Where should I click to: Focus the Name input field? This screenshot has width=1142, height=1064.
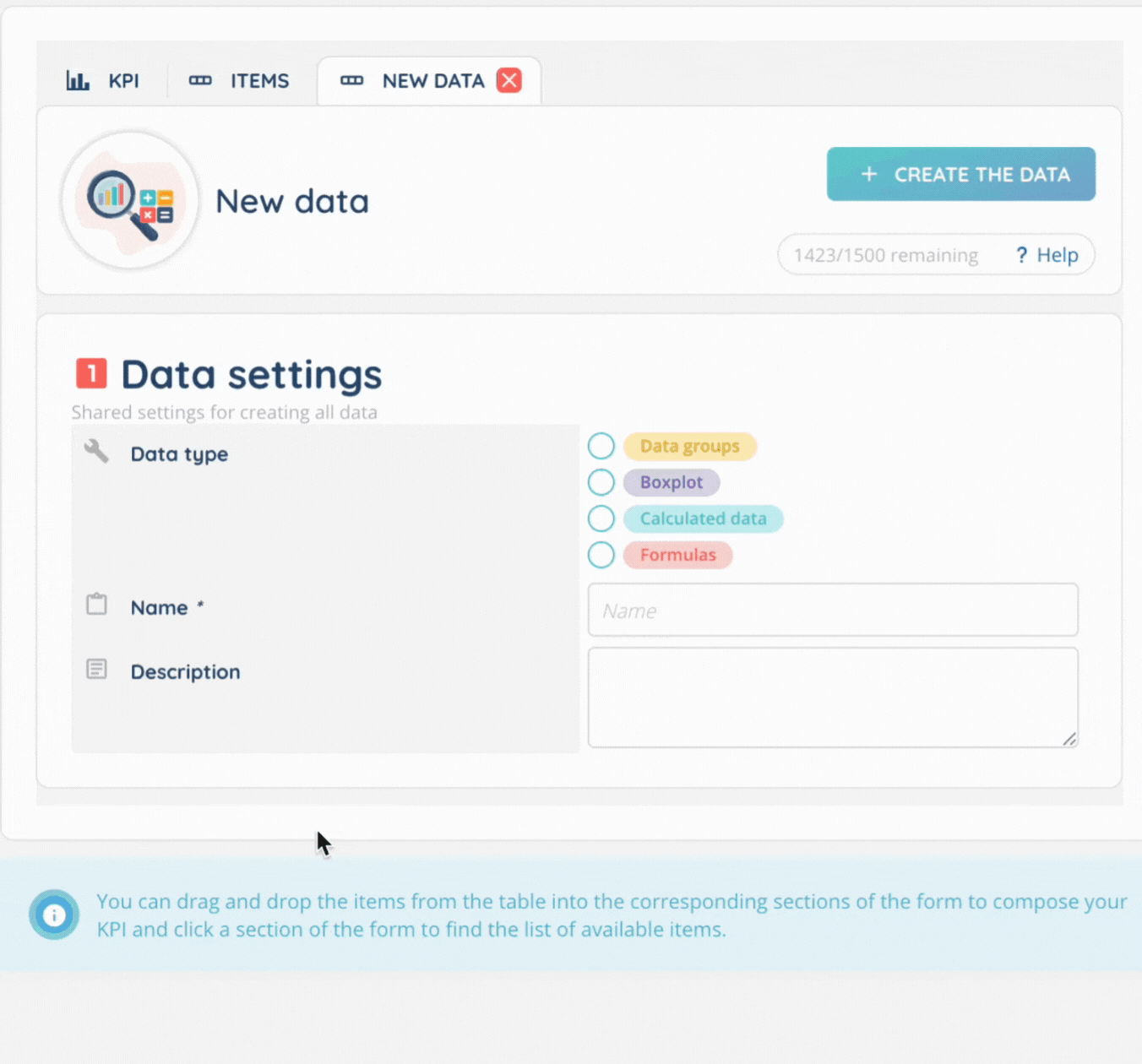tap(832, 610)
